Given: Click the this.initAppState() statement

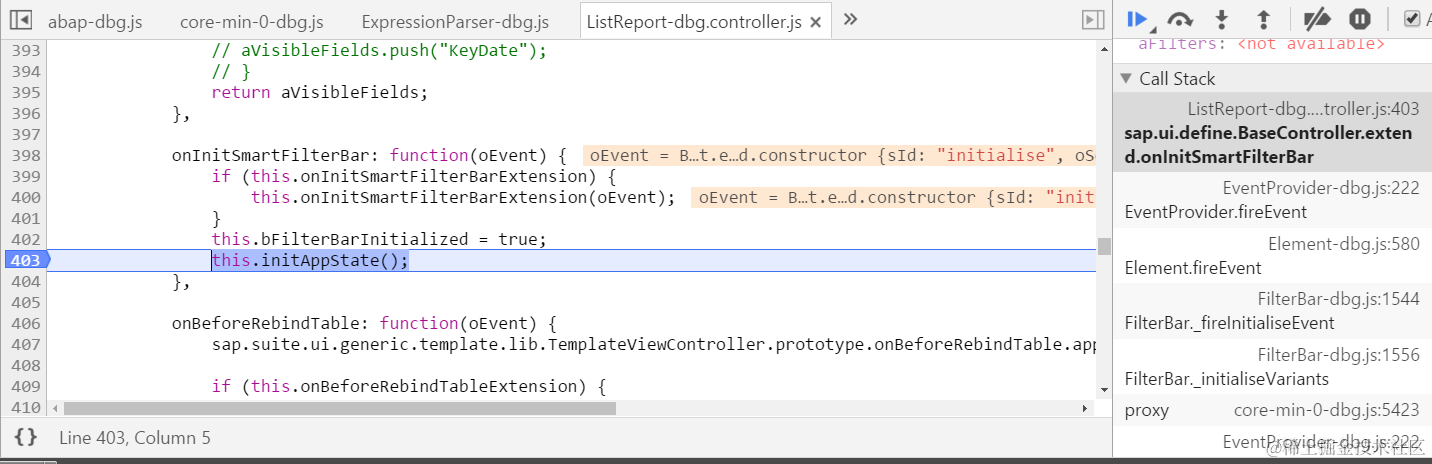Looking at the screenshot, I should pos(310,260).
